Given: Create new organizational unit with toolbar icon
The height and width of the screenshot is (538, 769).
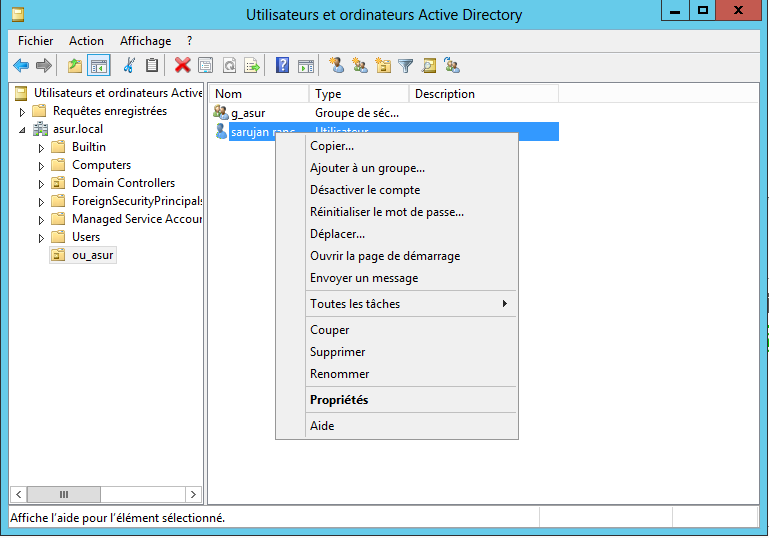Looking at the screenshot, I should point(383,65).
